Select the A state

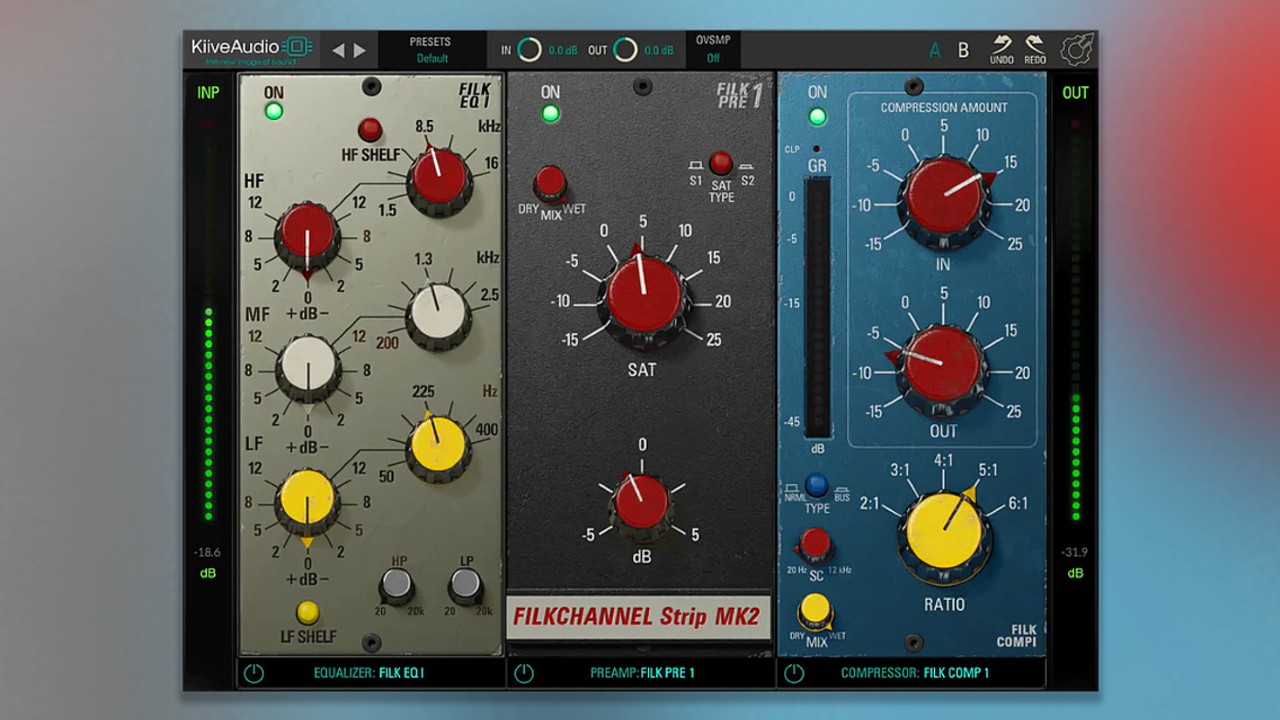click(935, 50)
